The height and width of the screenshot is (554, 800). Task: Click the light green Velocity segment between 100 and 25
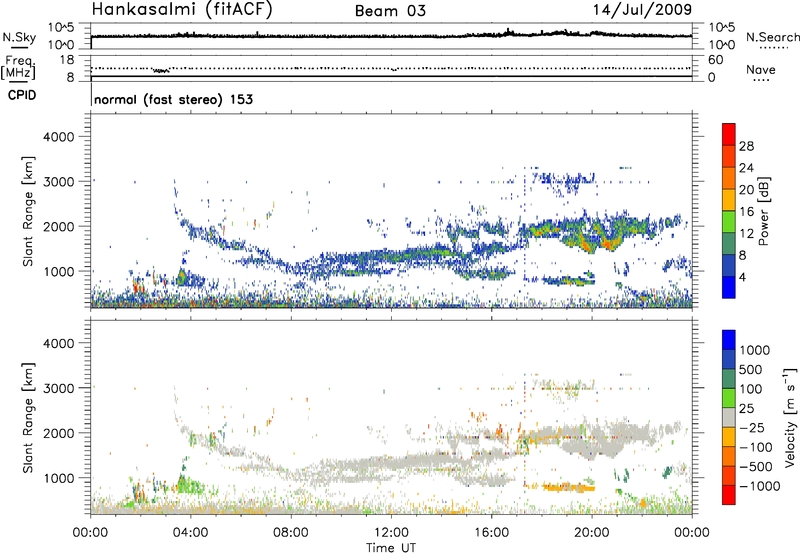[729, 398]
